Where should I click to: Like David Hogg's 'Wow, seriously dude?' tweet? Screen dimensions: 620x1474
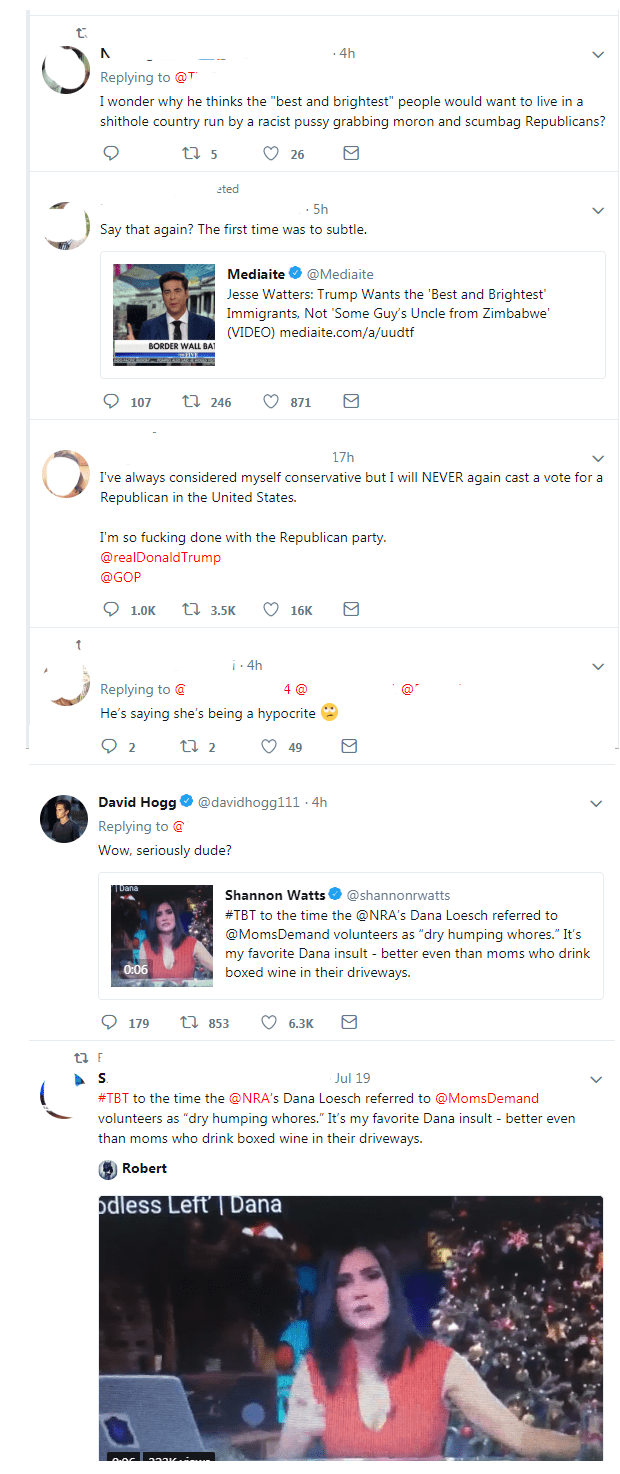tap(268, 1022)
